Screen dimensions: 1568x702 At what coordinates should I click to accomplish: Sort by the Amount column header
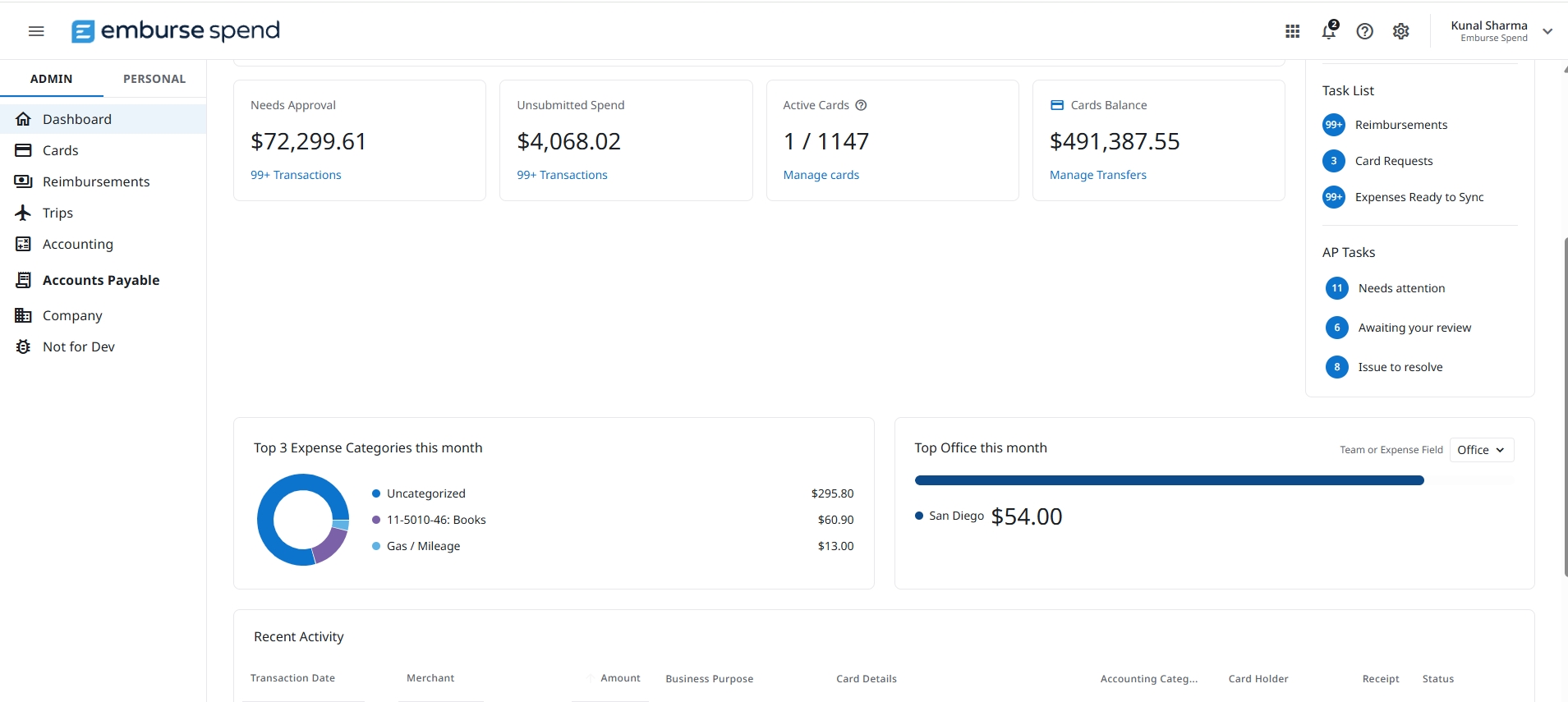click(620, 678)
